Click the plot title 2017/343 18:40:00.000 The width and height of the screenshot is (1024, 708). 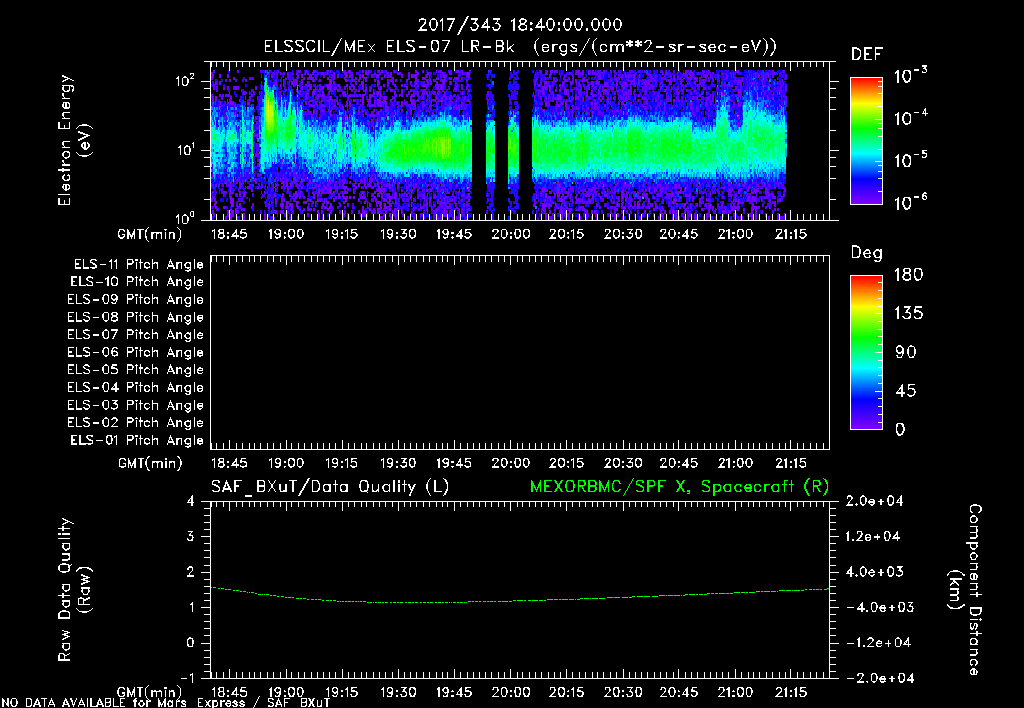pyautogui.click(x=520, y=25)
